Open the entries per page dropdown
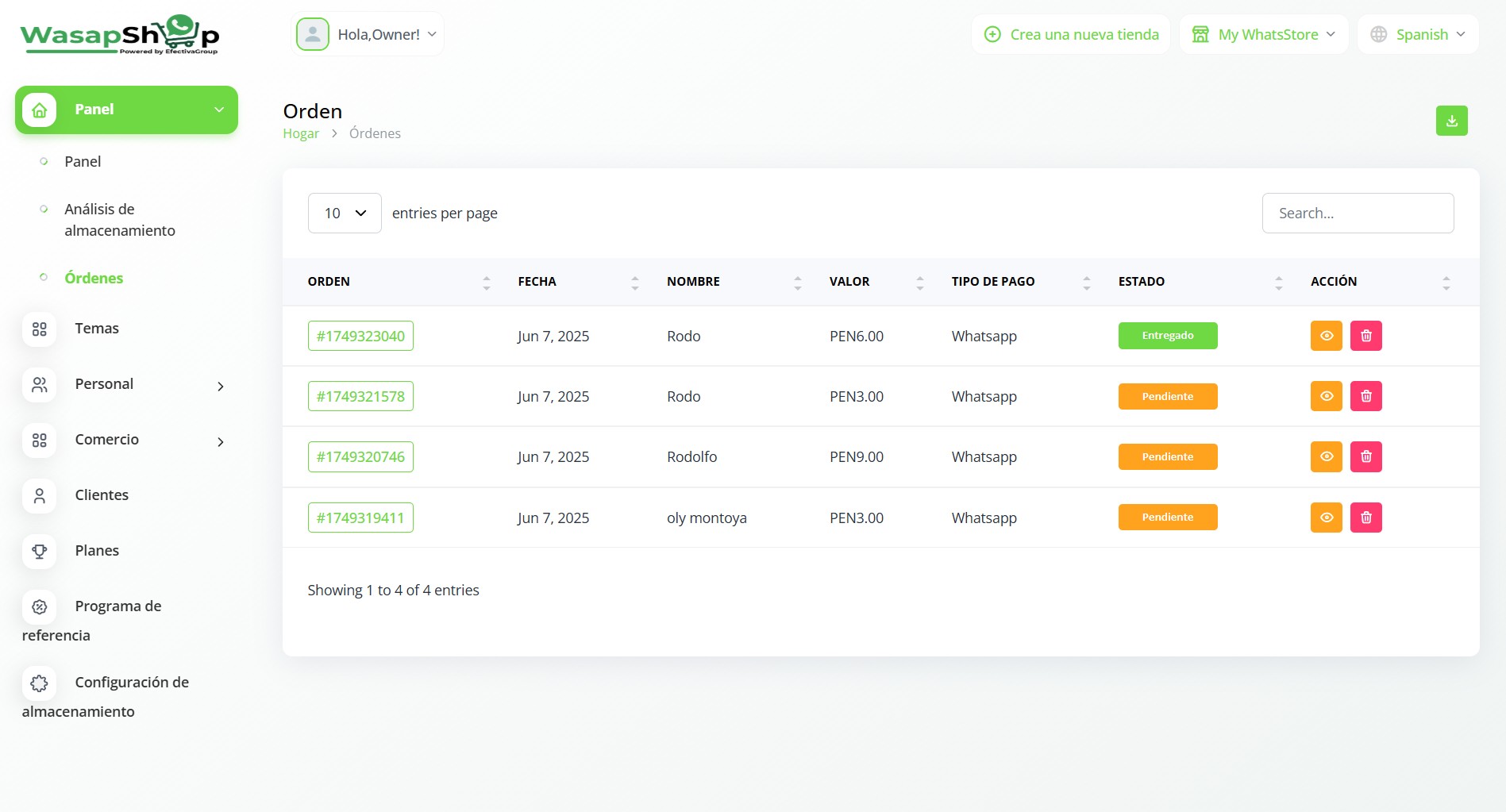The height and width of the screenshot is (812, 1506). coord(345,213)
